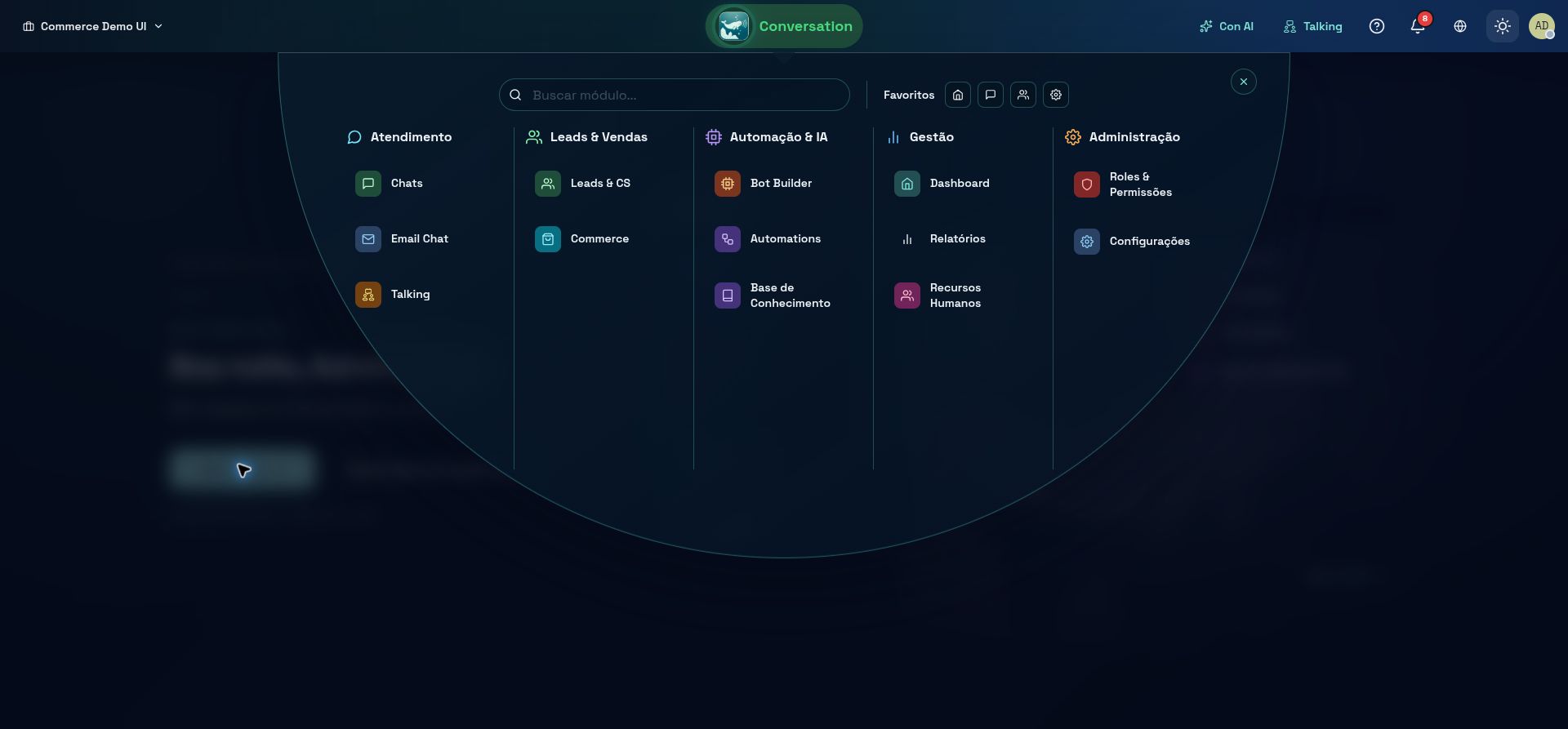Click the chat favorite shortcut
This screenshot has width=1568, height=729.
click(x=991, y=95)
